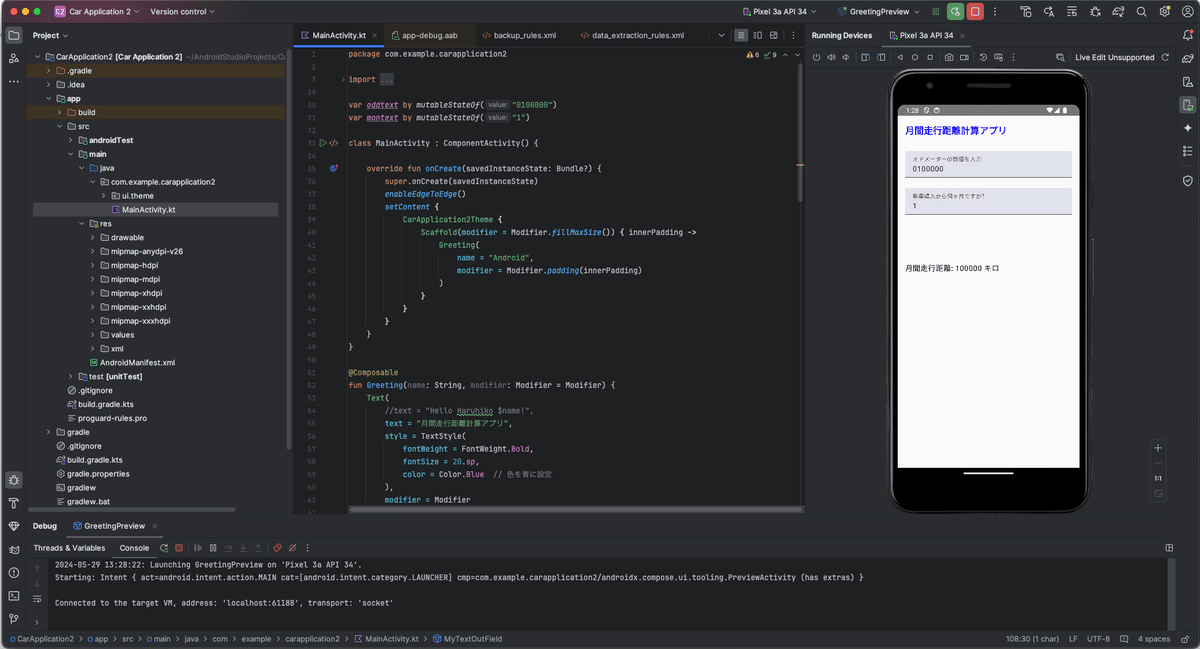Click emulator volume up button

pyautogui.click(x=832, y=58)
